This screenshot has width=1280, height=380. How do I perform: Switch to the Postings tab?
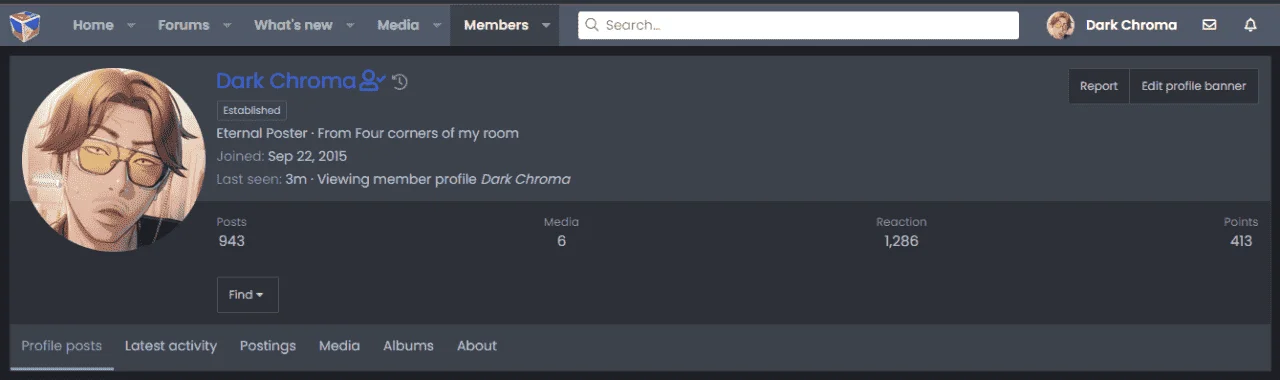pos(268,346)
